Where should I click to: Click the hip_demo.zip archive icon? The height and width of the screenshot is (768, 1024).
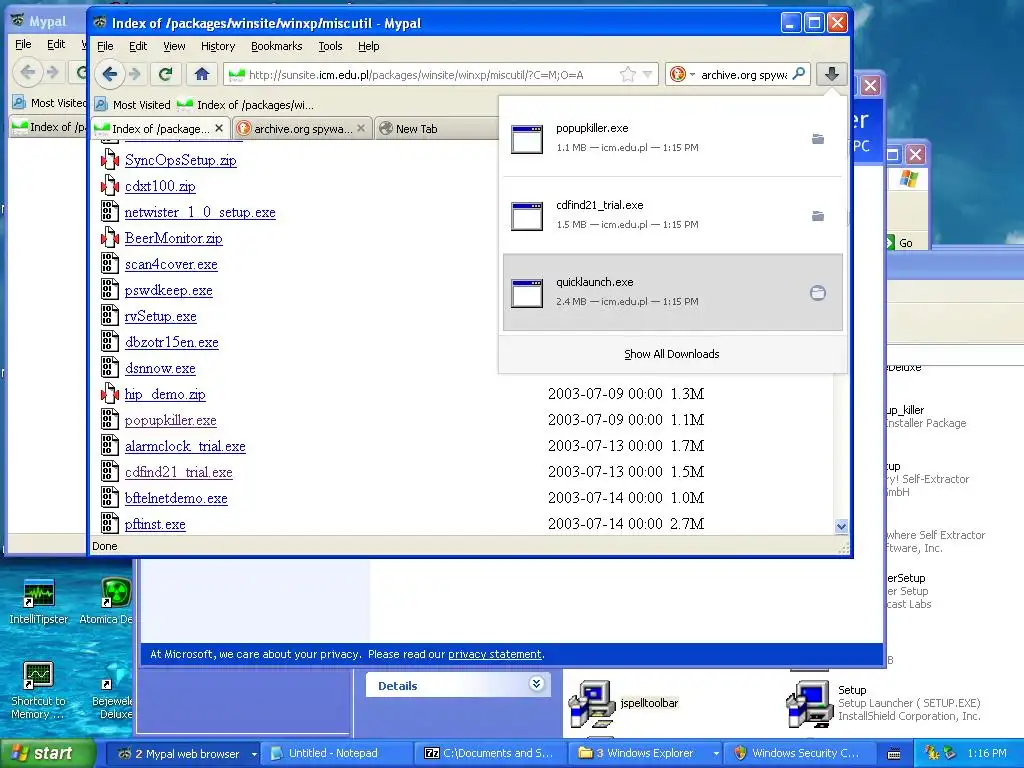pyautogui.click(x=109, y=393)
